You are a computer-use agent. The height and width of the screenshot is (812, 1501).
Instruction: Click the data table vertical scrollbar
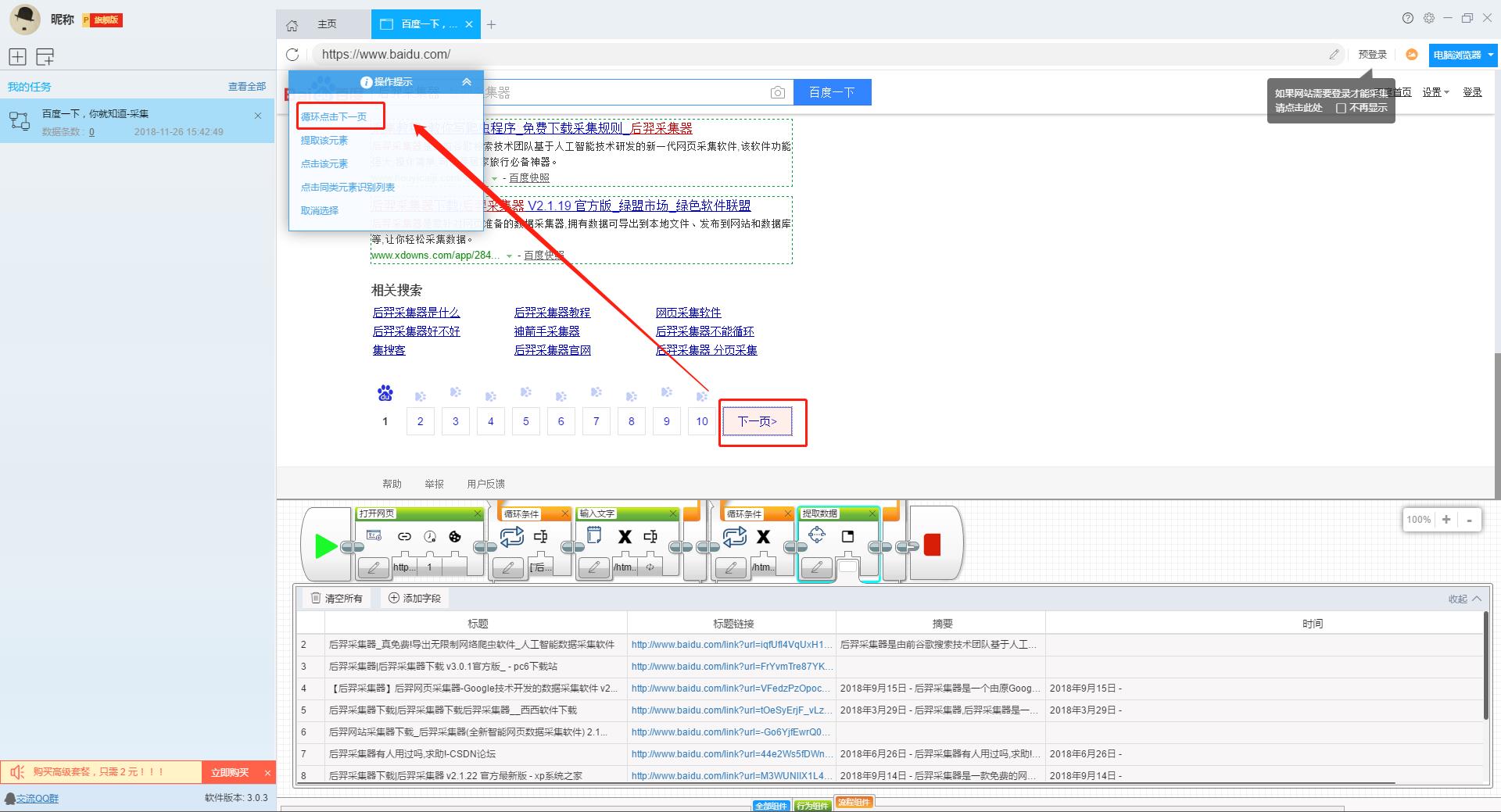(1486, 666)
